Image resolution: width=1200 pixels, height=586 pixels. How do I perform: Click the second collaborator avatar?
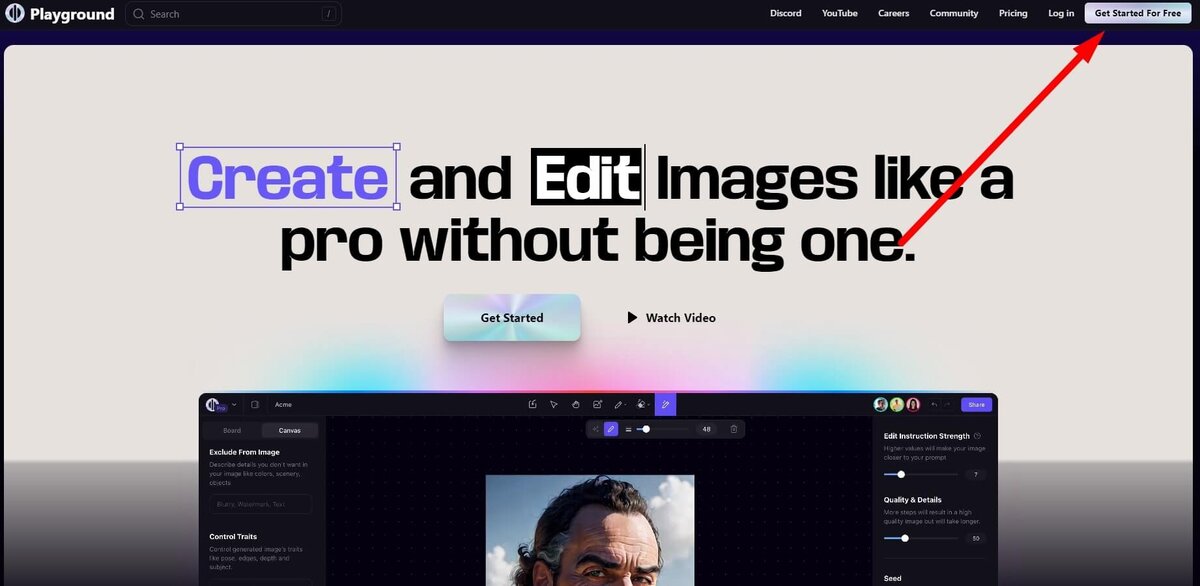897,404
